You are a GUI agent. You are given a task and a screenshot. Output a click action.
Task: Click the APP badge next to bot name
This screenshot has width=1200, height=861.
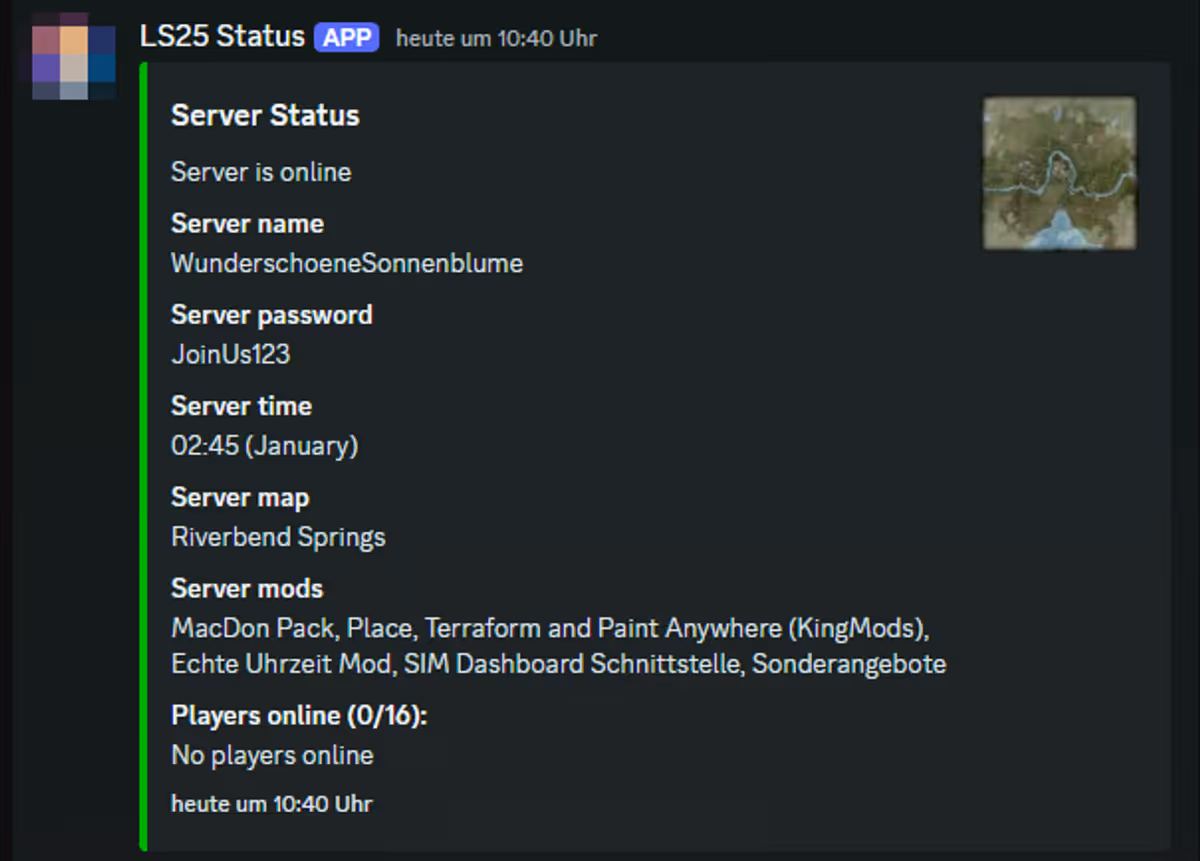point(347,36)
